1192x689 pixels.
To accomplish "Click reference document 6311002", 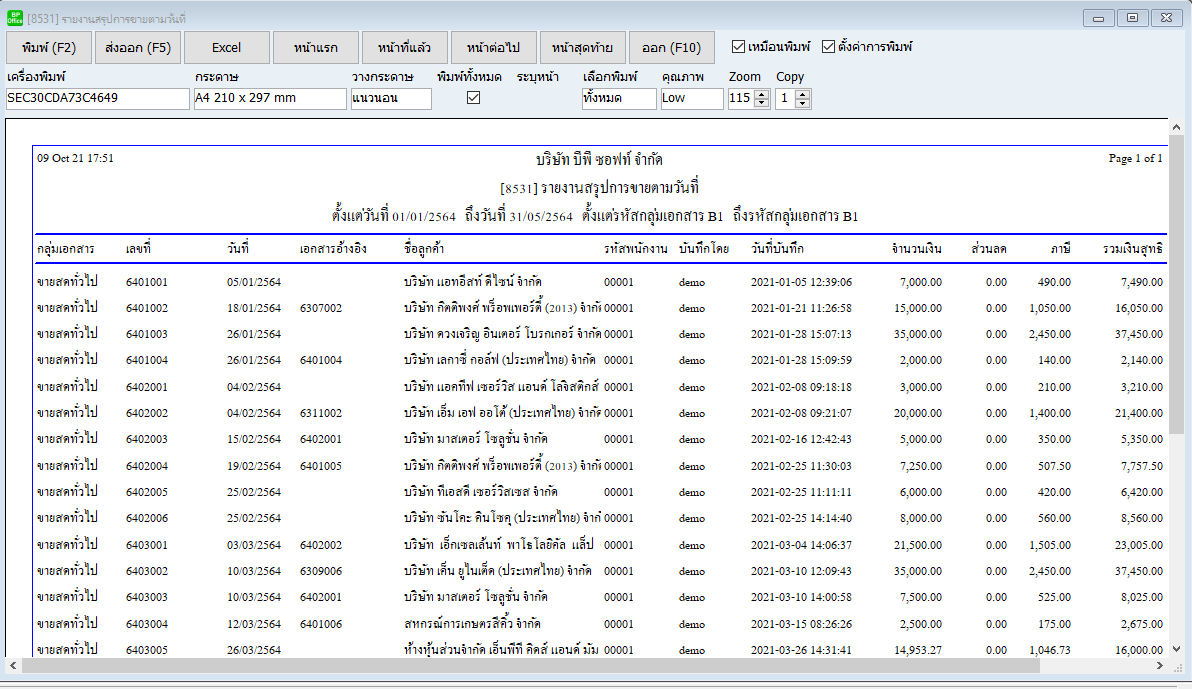I will [x=321, y=413].
